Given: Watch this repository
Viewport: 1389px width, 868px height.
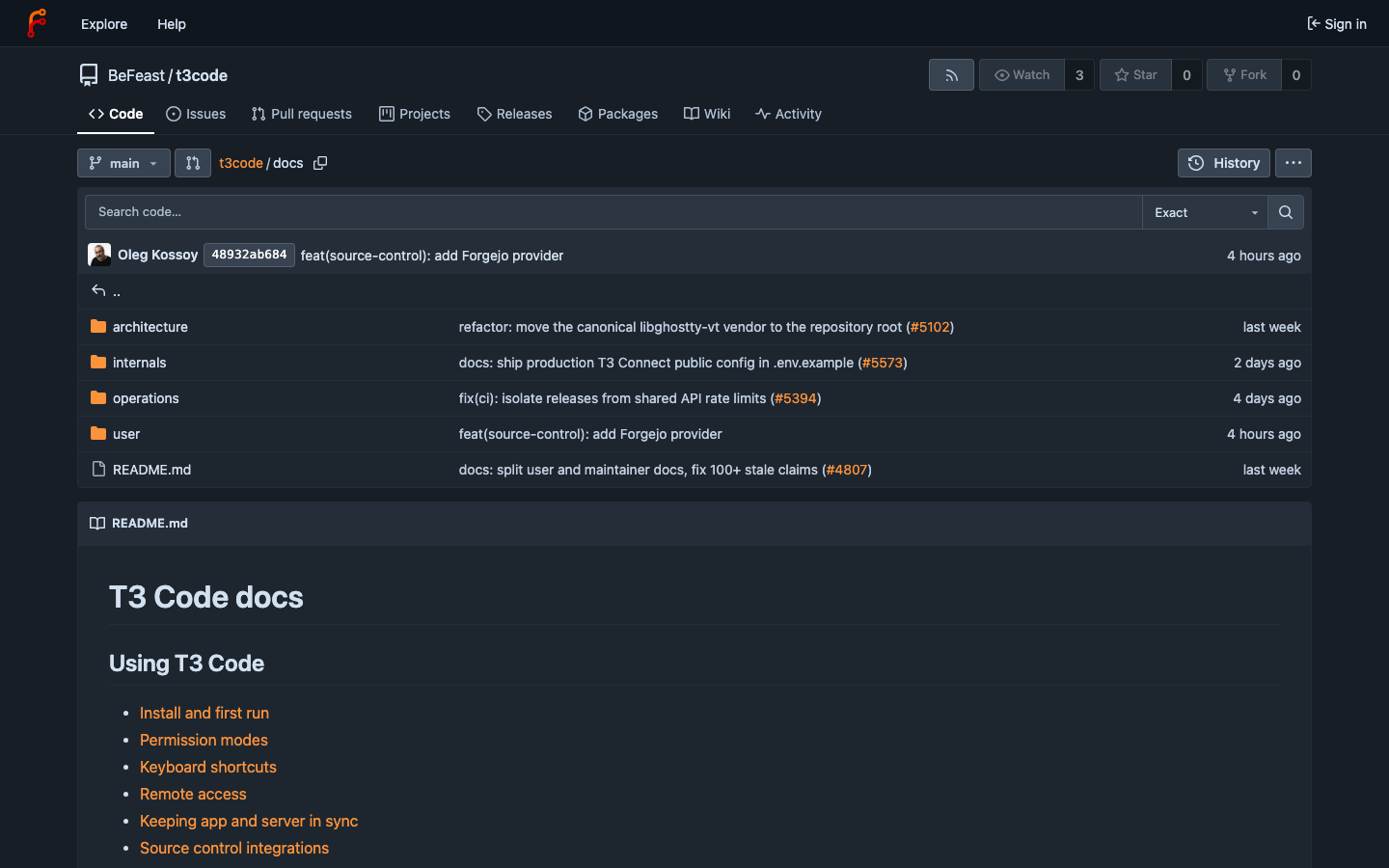Looking at the screenshot, I should [1021, 75].
